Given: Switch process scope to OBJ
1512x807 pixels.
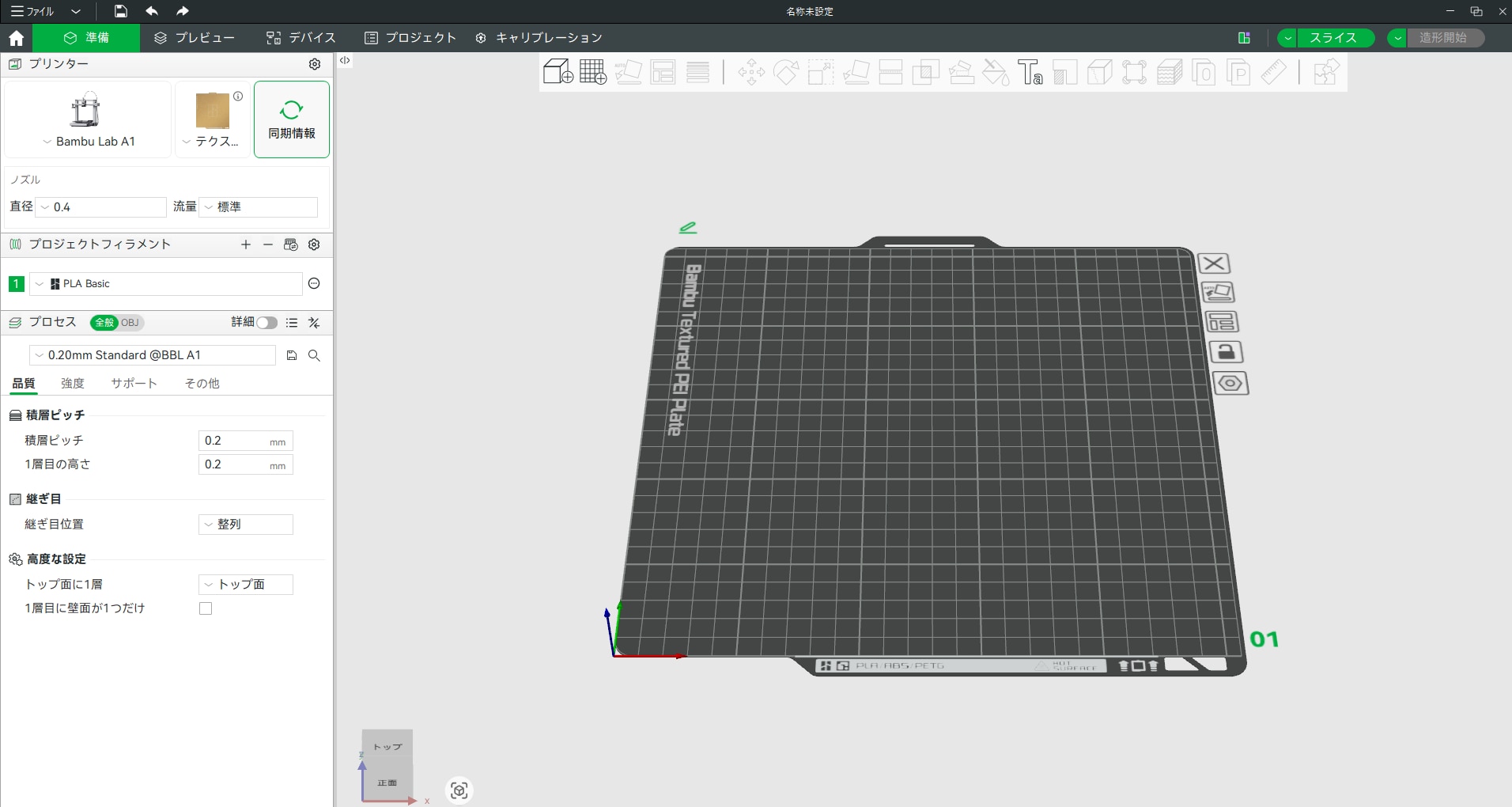Looking at the screenshot, I should pos(130,323).
